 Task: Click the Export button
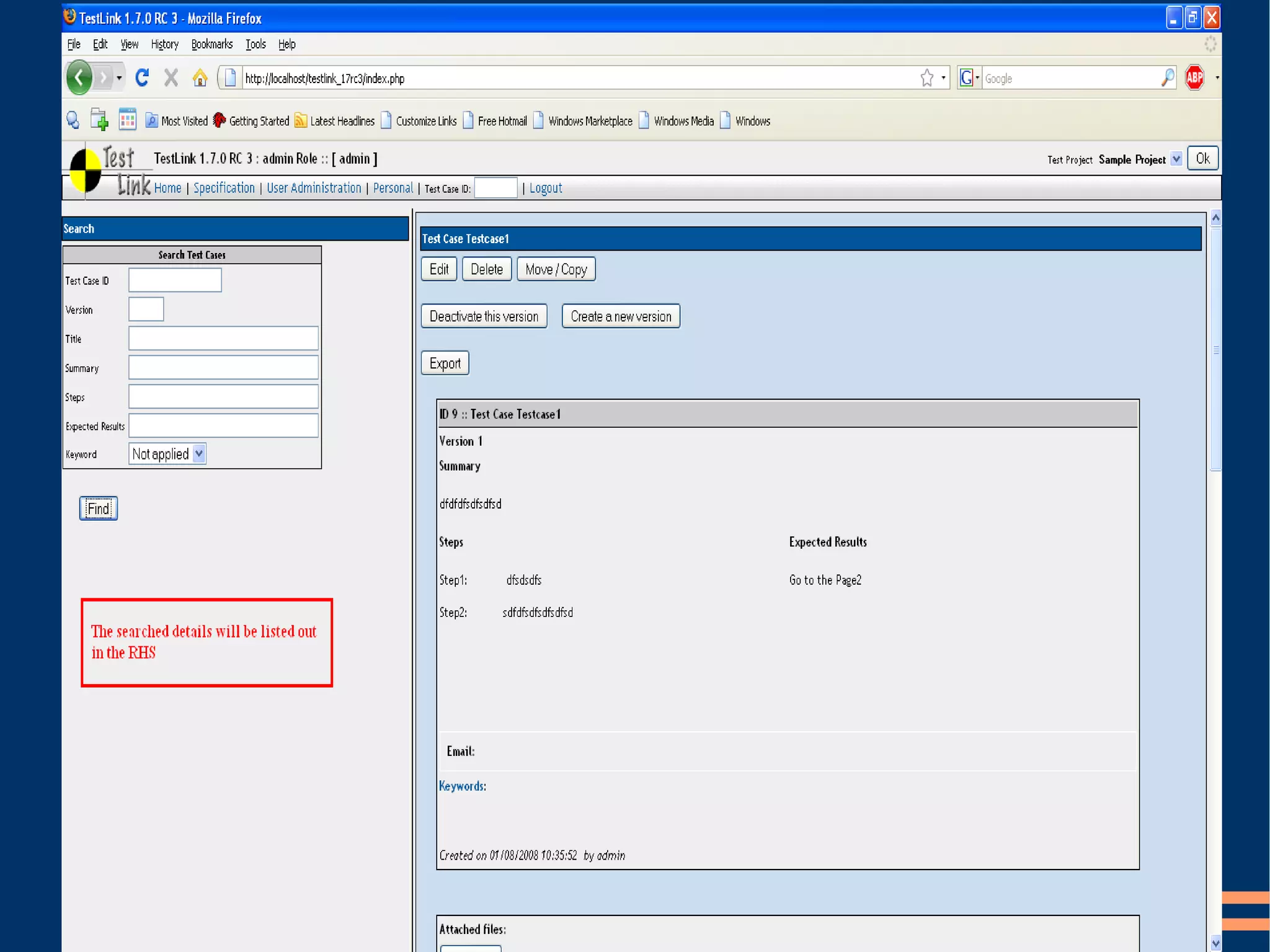445,363
